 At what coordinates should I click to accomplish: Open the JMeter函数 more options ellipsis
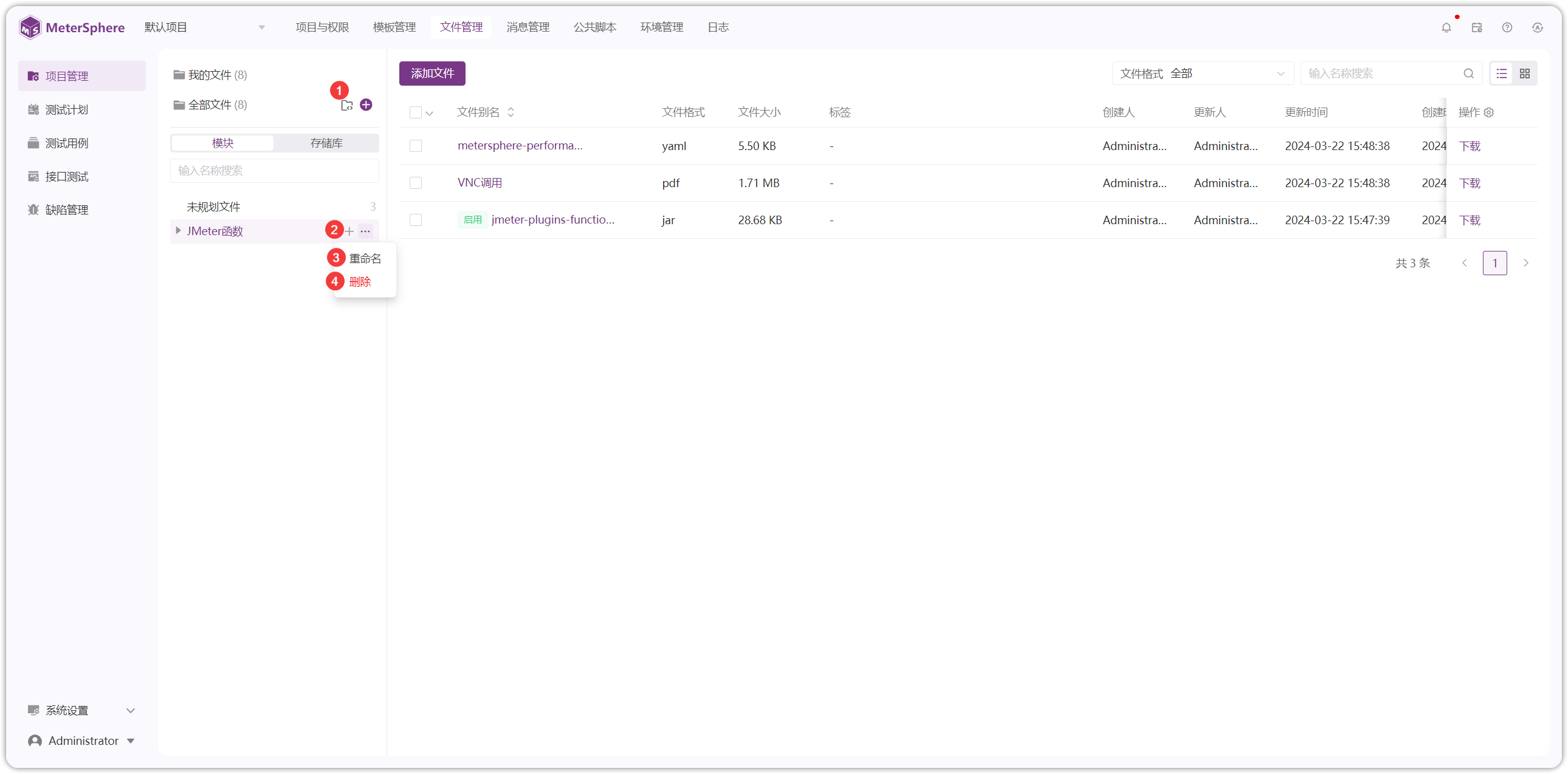(x=365, y=231)
